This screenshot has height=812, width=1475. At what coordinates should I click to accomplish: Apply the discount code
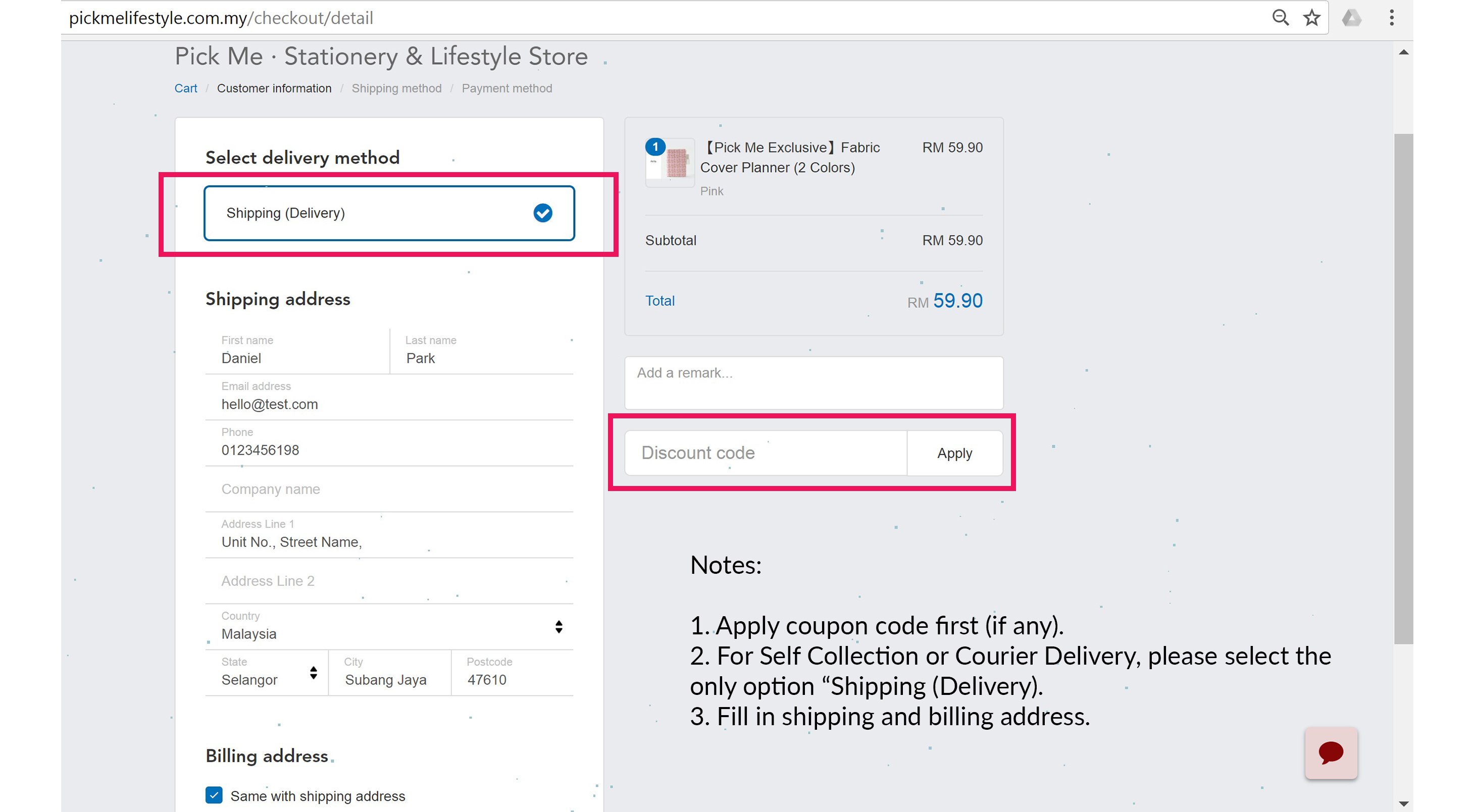coord(954,453)
